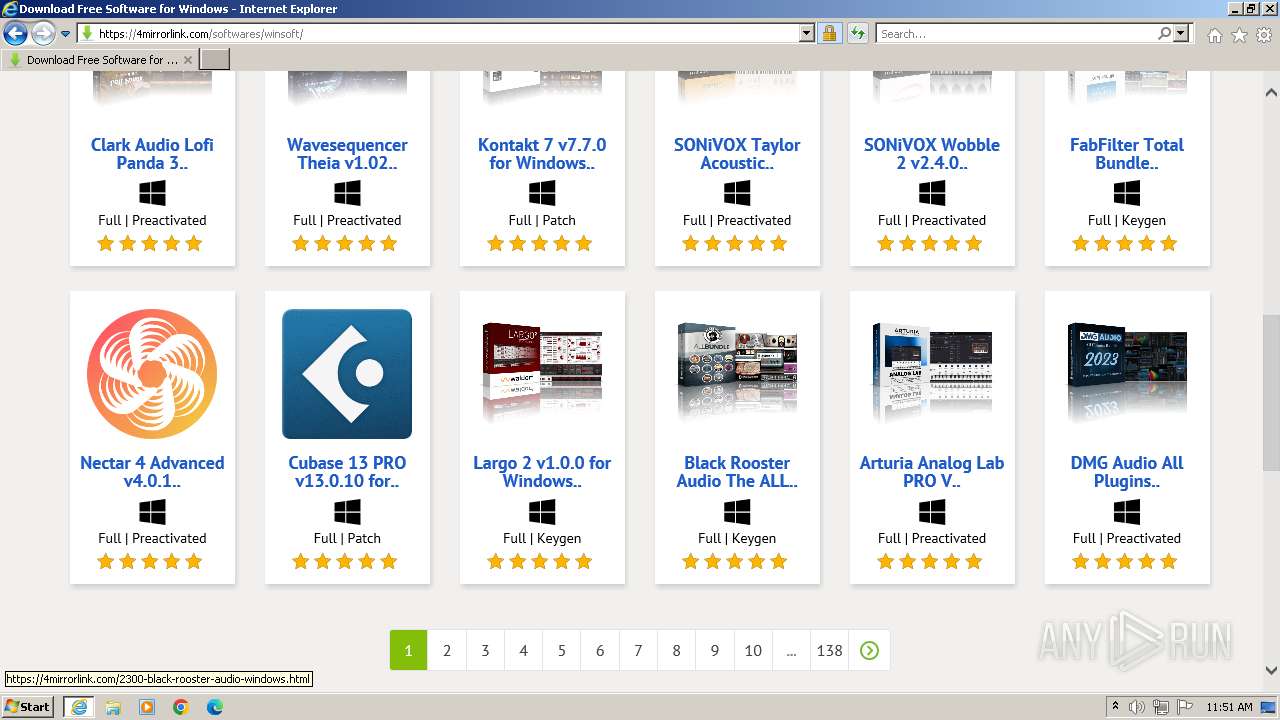1280x720 pixels.
Task: Click Windows logo under Clark Audio Lofi Panda
Action: click(152, 193)
